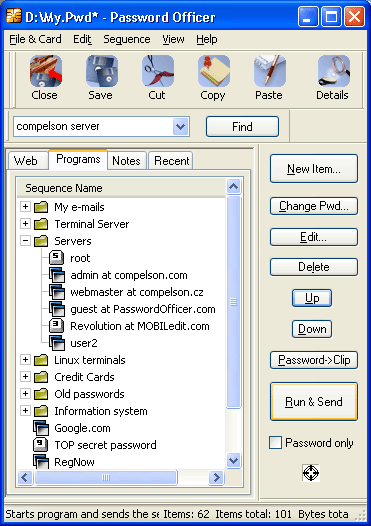Click the Delete button
This screenshot has height=526, width=371.
(x=314, y=267)
